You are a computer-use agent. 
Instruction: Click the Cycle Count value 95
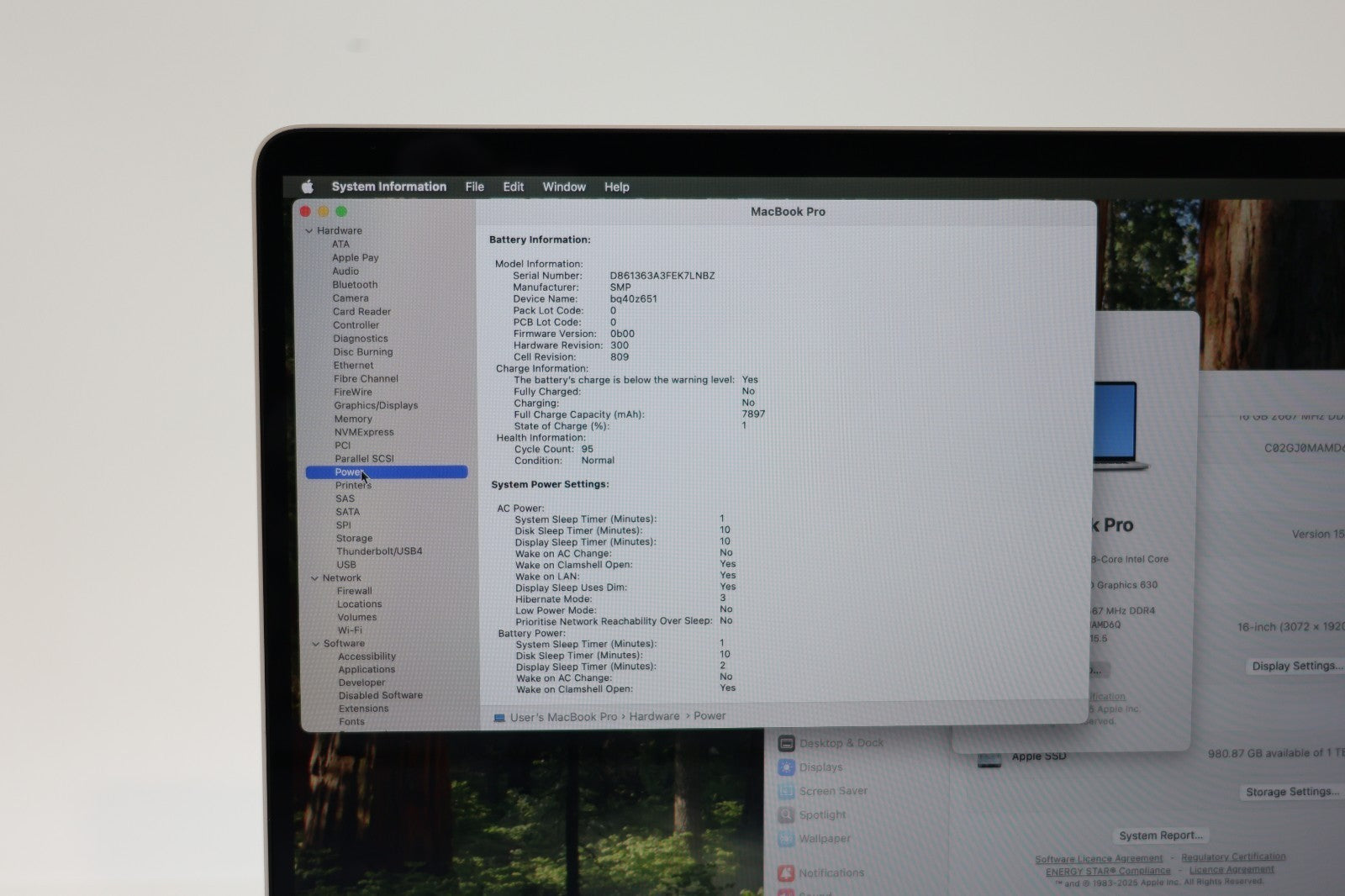587,449
